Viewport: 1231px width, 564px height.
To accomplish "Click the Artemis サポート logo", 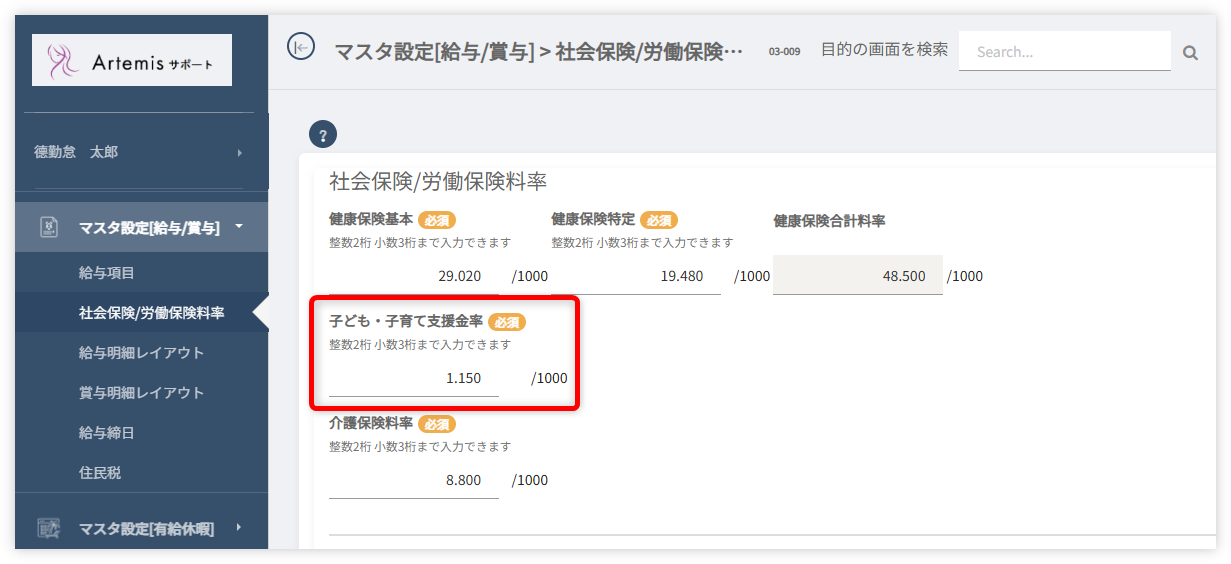I will click(x=132, y=60).
